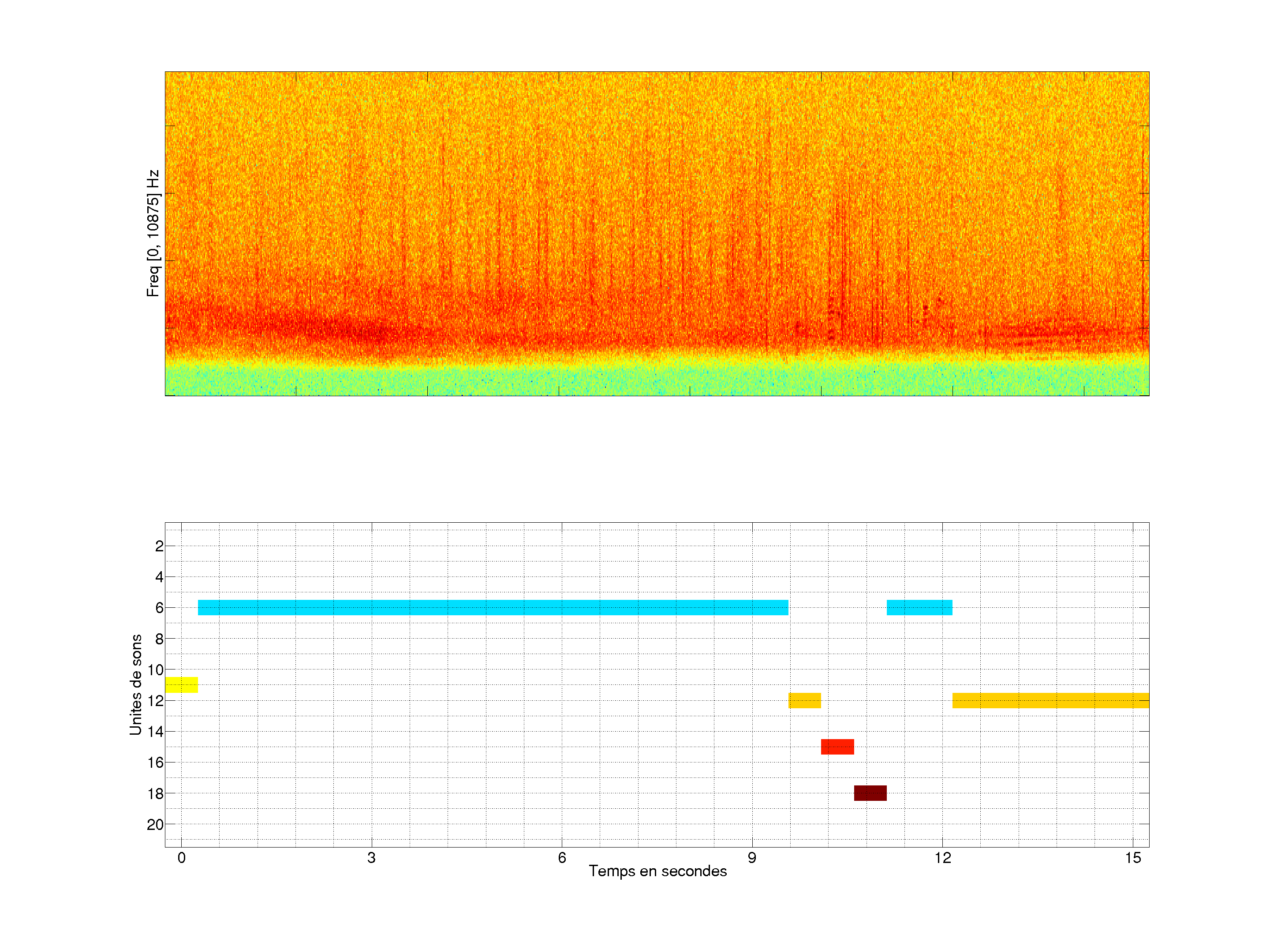The width and height of the screenshot is (1270, 952).
Task: Click the long cyan bar at unit 6
Action: click(493, 607)
